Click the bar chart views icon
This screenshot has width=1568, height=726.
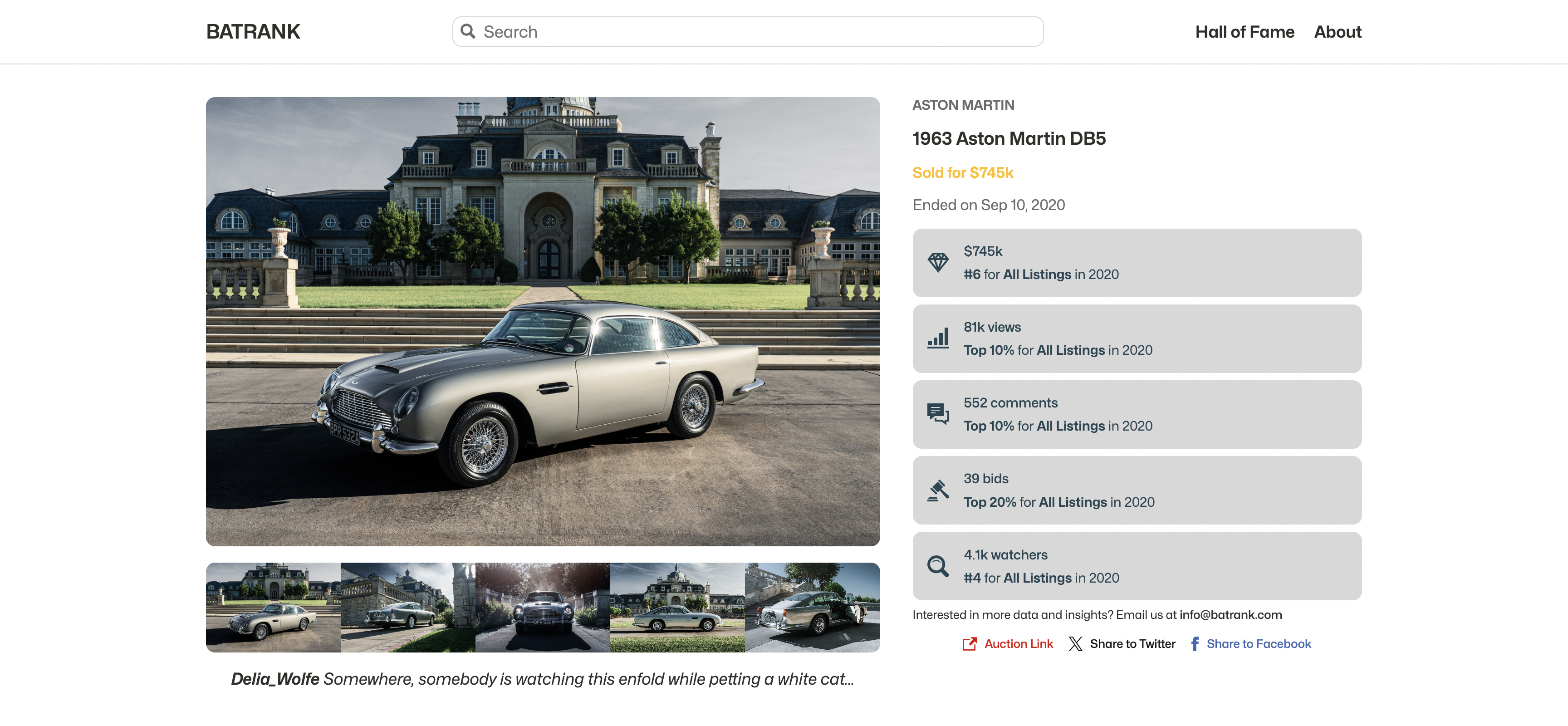point(937,338)
